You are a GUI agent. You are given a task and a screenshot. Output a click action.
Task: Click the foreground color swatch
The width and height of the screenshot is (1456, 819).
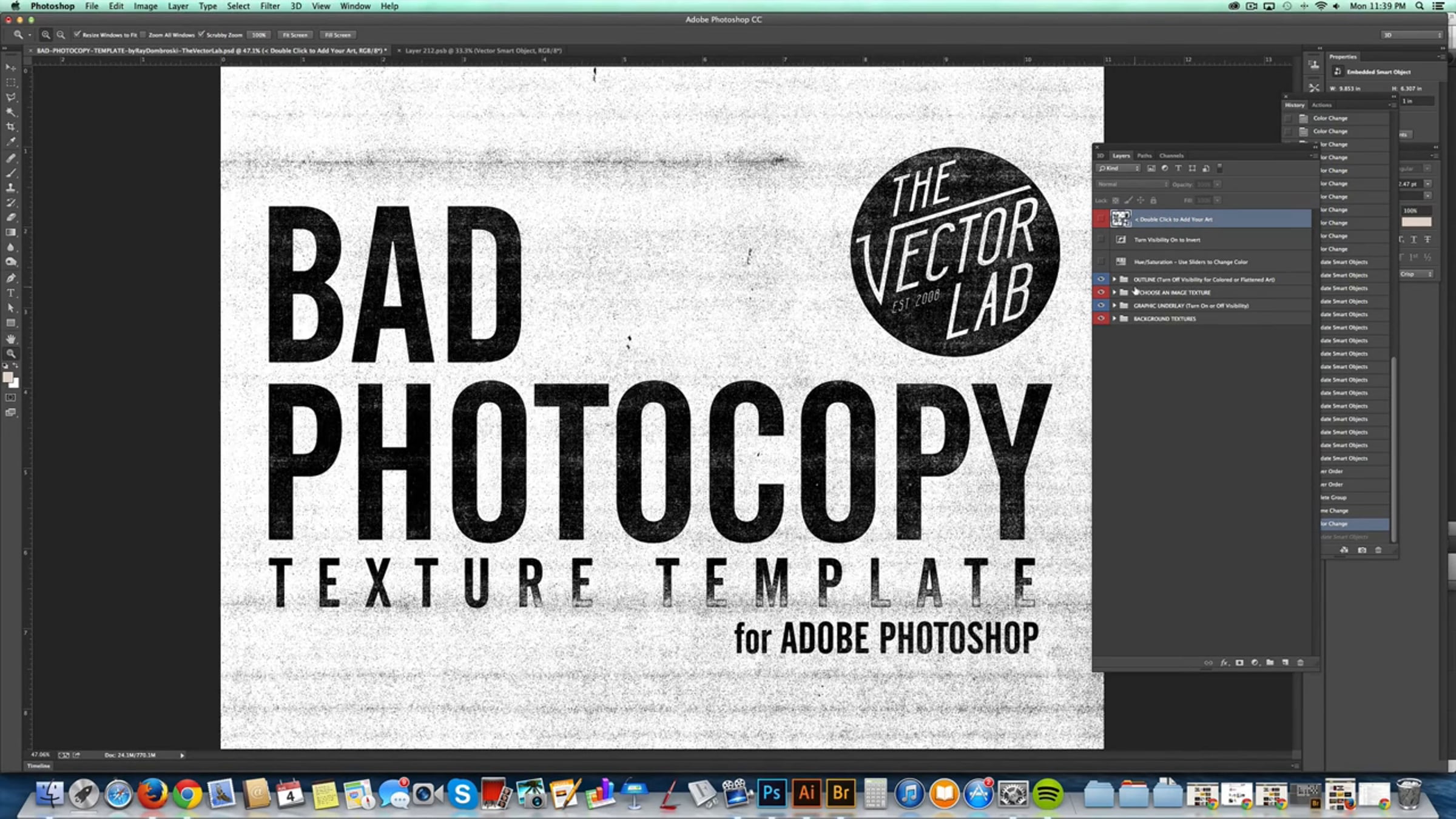point(8,377)
